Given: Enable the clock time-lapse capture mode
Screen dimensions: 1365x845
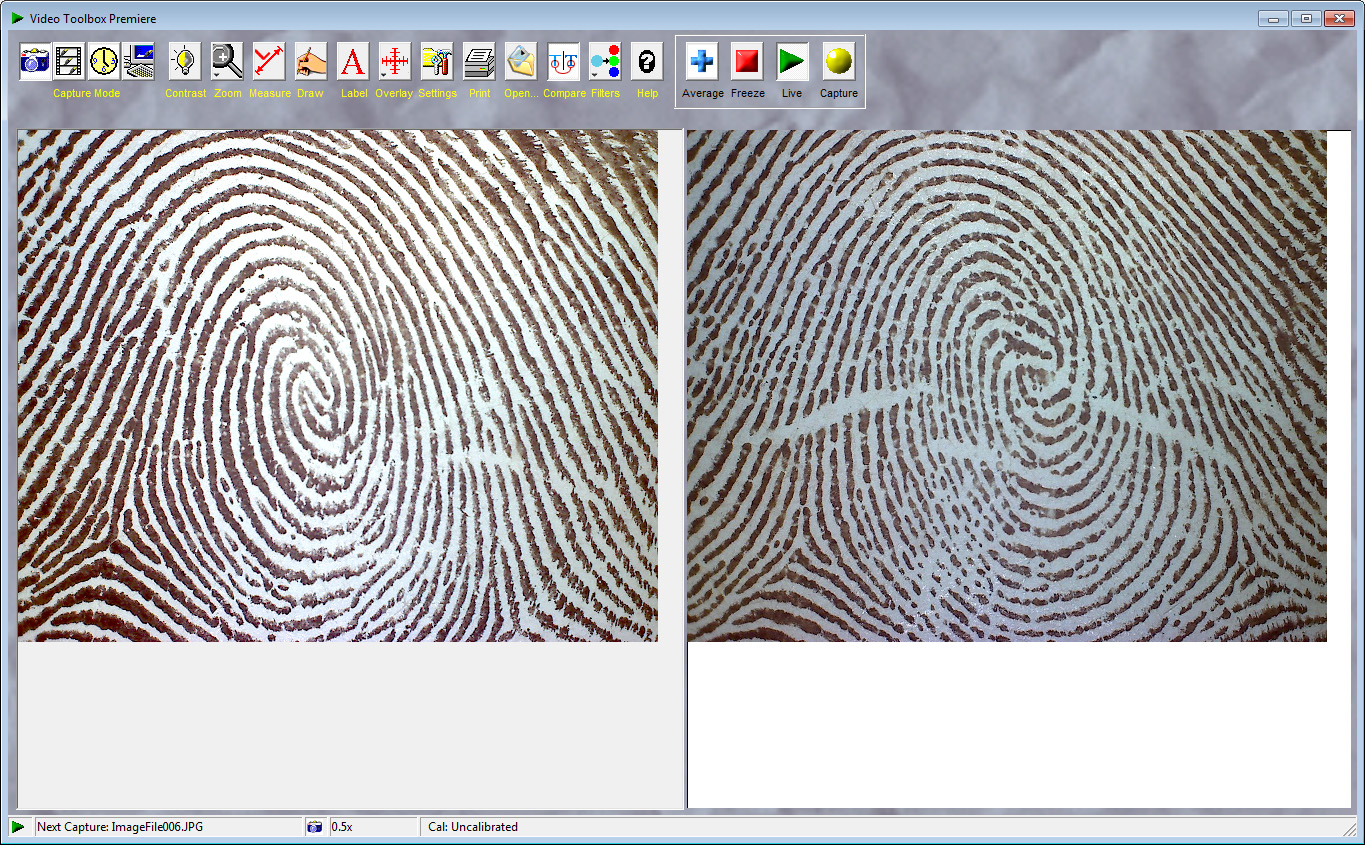Looking at the screenshot, I should click(x=104, y=62).
